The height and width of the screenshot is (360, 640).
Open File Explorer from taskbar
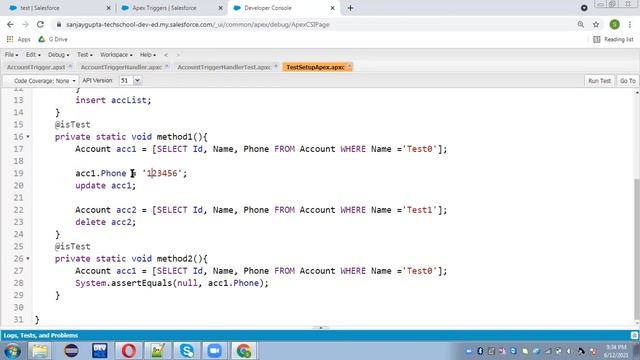coord(40,351)
